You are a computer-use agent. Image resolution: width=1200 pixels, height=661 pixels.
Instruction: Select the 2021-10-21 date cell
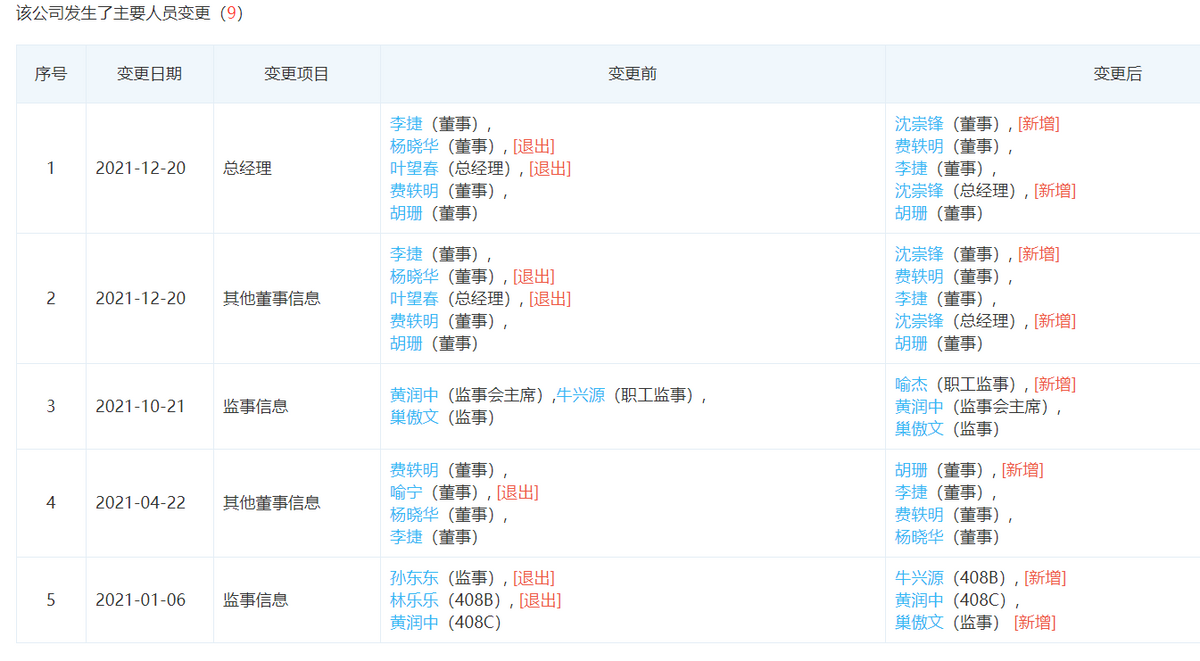(140, 406)
